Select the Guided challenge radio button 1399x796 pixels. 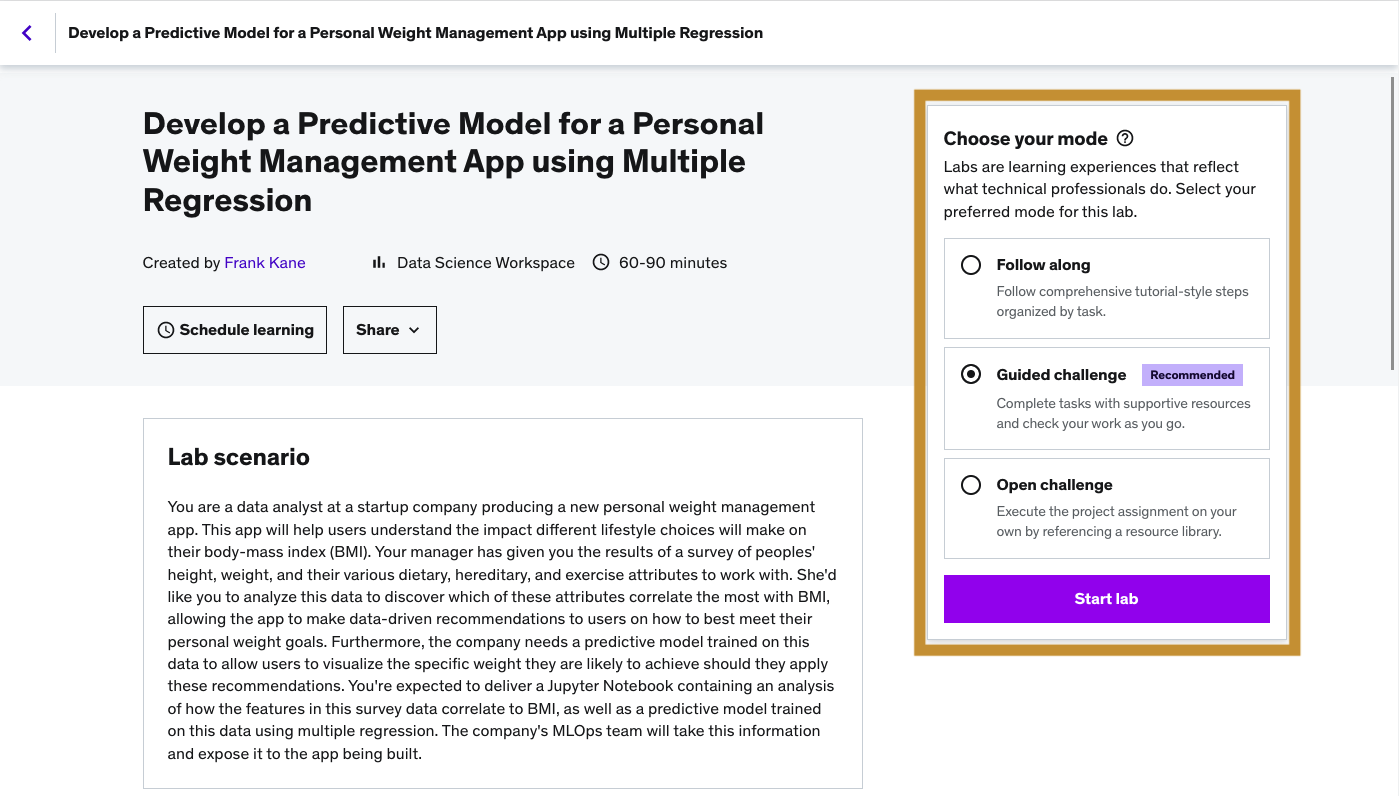click(970, 375)
